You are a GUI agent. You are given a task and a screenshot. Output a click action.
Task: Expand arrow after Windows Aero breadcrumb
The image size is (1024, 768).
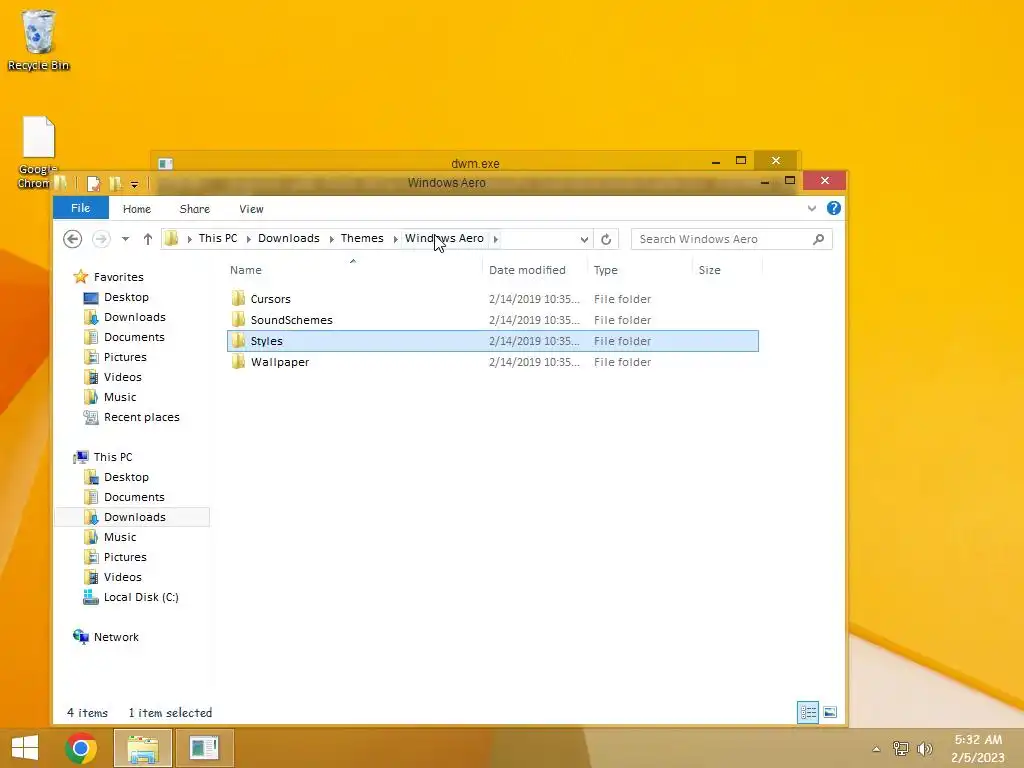(x=496, y=239)
